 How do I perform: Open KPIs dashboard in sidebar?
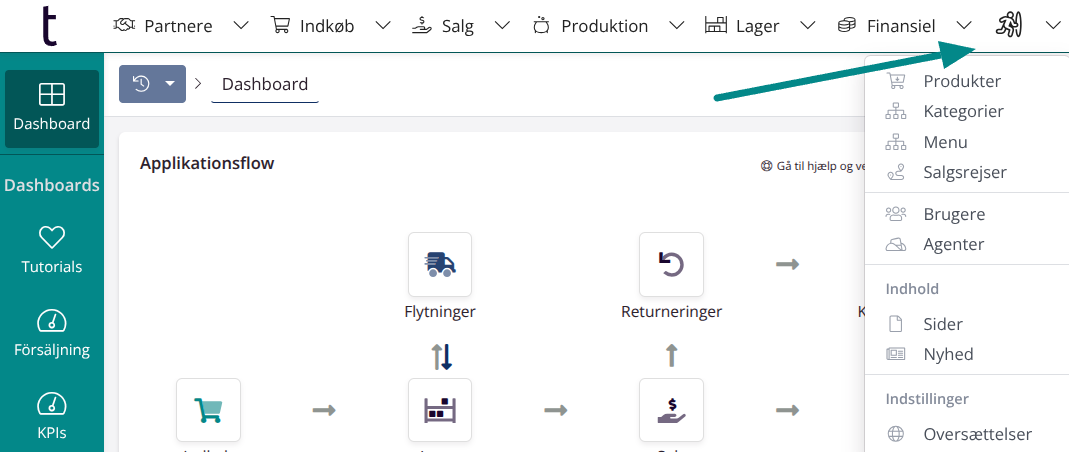click(x=52, y=416)
